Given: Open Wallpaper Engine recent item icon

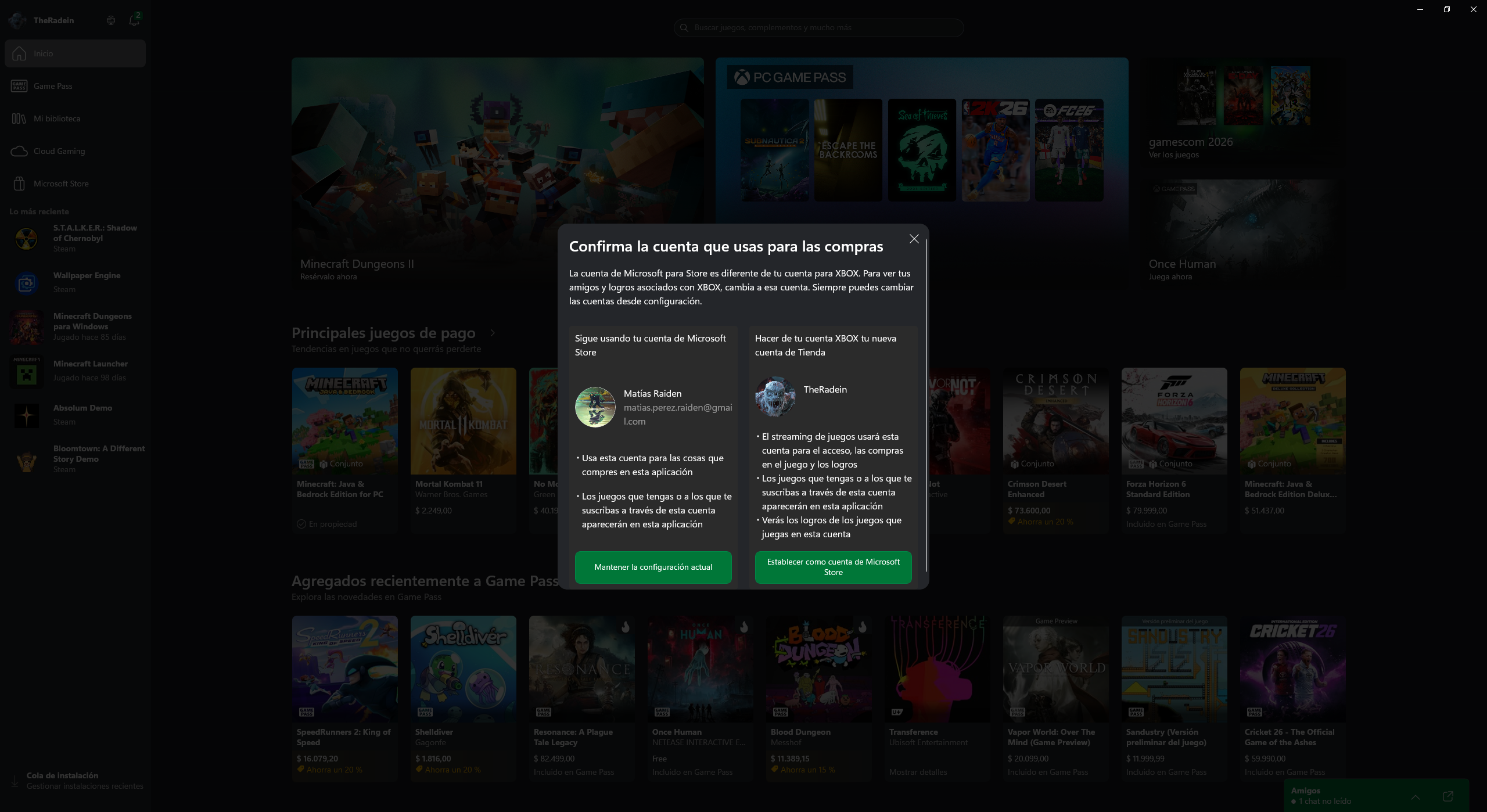Looking at the screenshot, I should click(26, 283).
